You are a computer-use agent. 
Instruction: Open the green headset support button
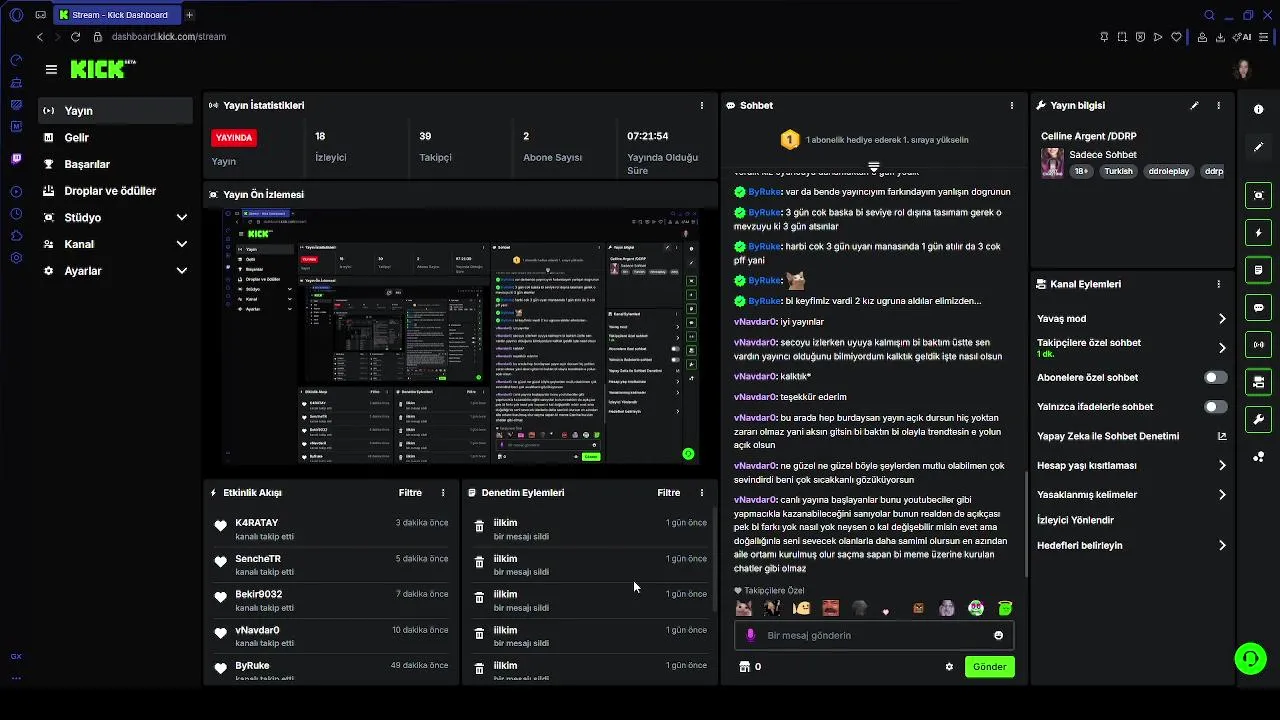(1250, 658)
